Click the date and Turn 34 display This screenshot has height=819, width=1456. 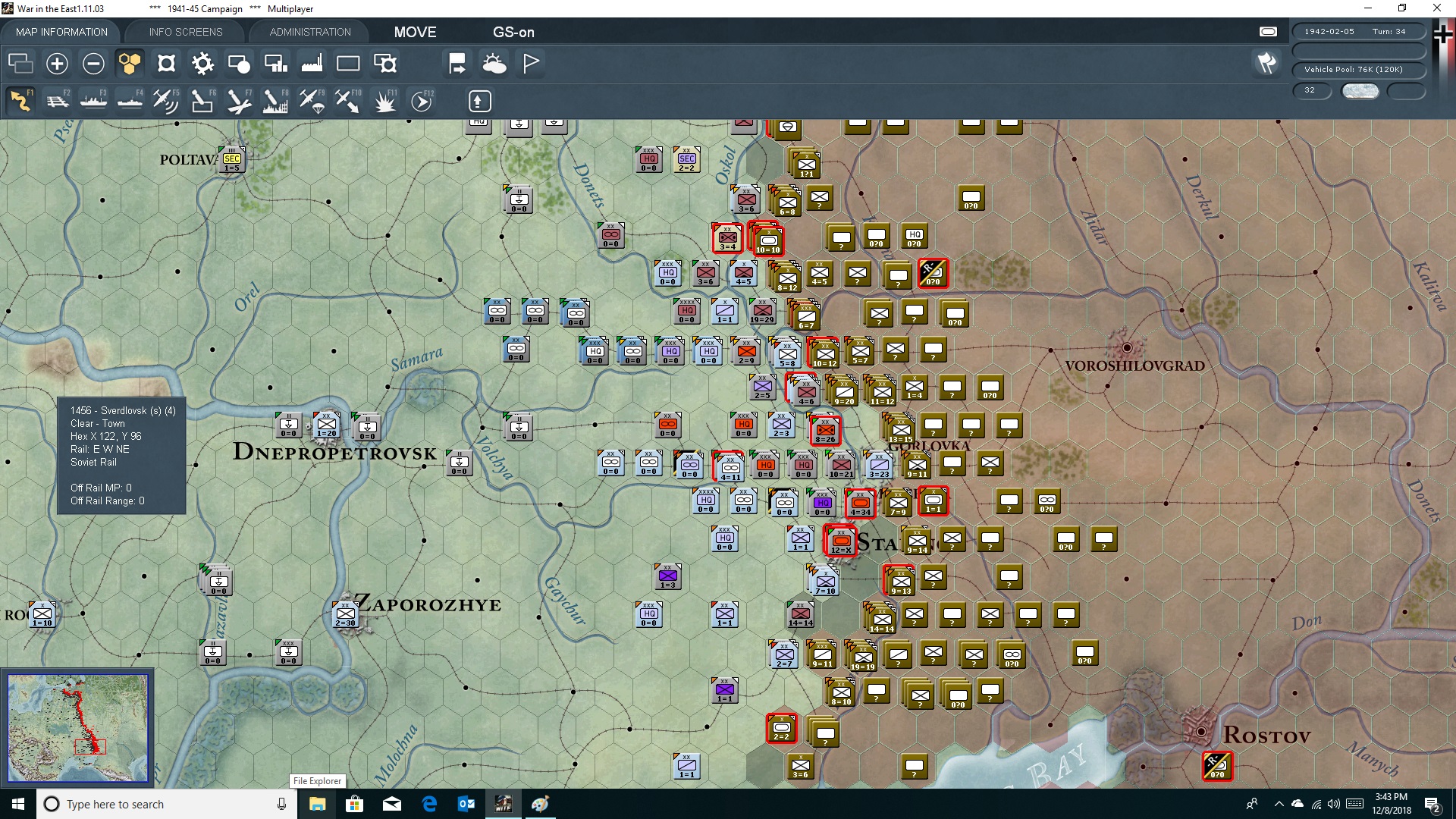point(1359,32)
